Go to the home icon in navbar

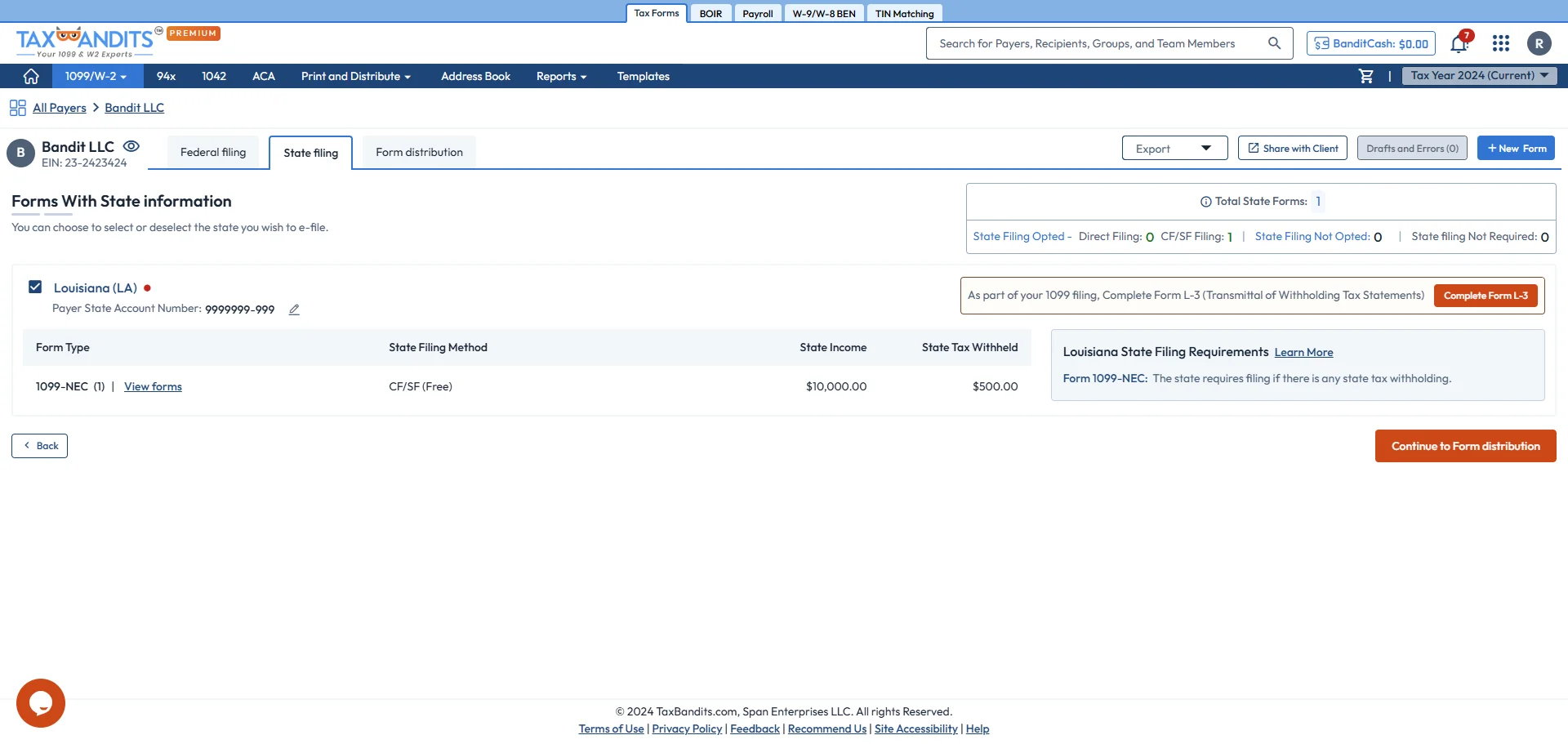pyautogui.click(x=31, y=76)
